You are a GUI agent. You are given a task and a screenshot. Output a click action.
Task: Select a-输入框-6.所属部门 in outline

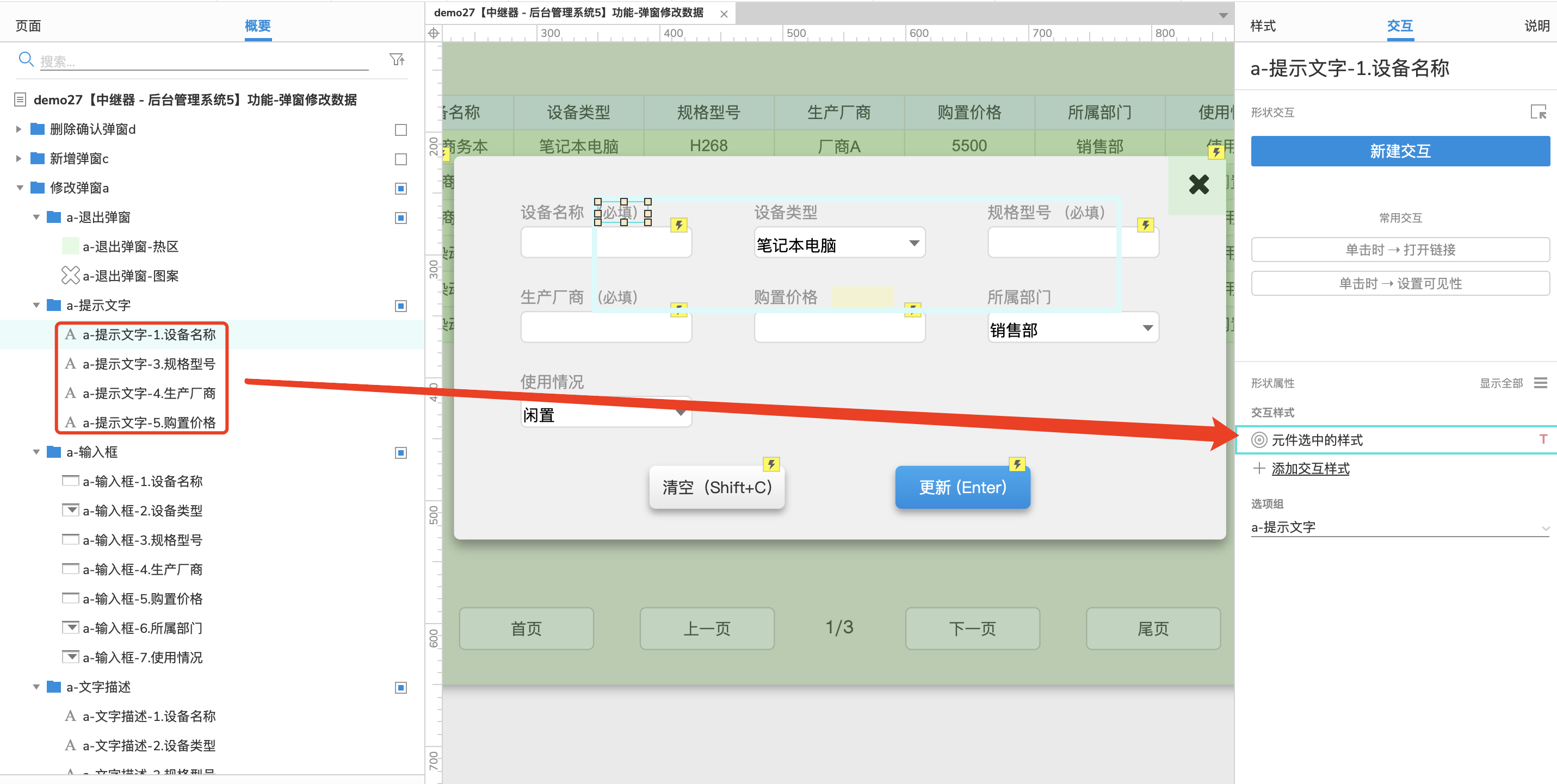[142, 628]
